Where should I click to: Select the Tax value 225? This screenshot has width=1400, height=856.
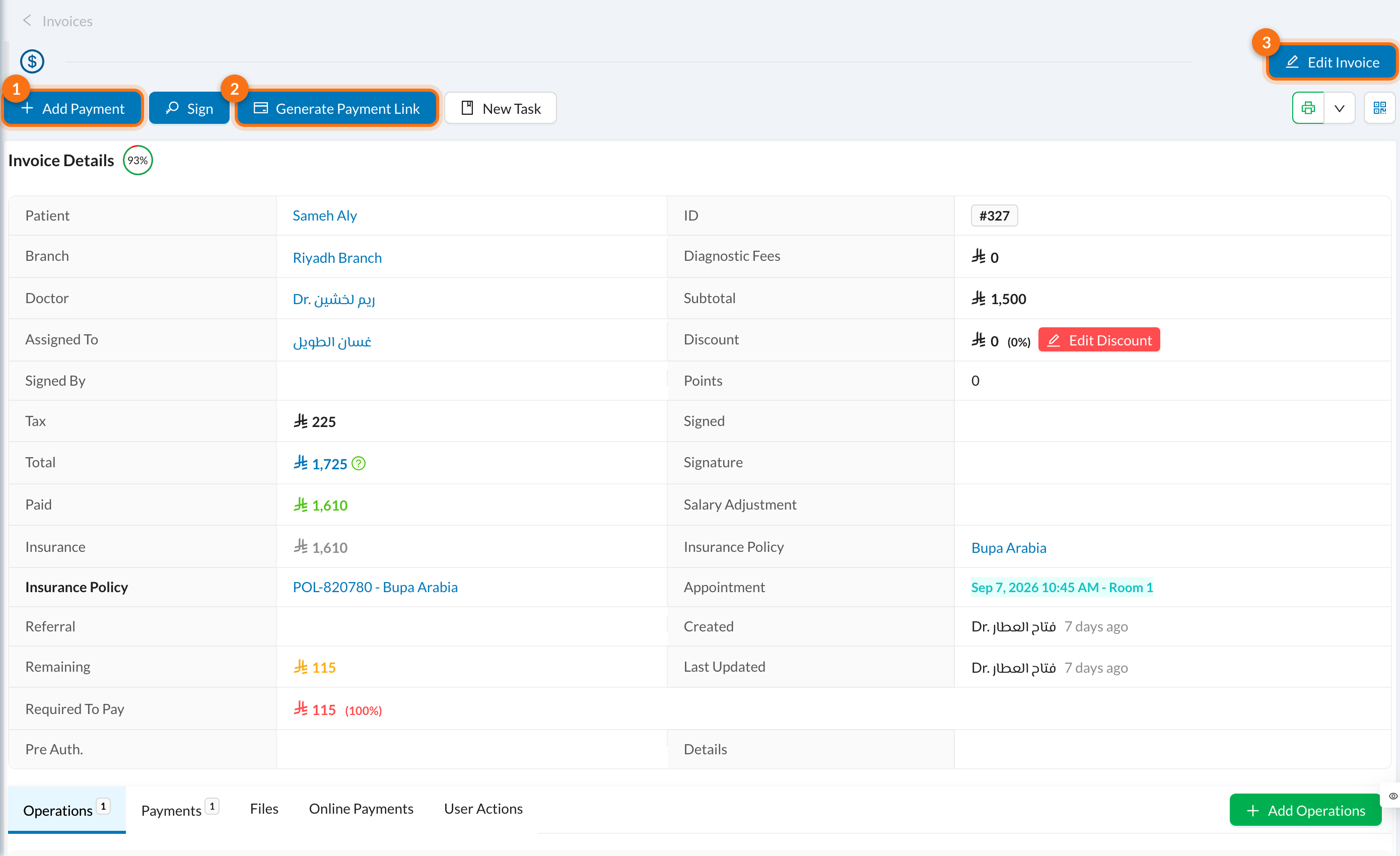(314, 421)
